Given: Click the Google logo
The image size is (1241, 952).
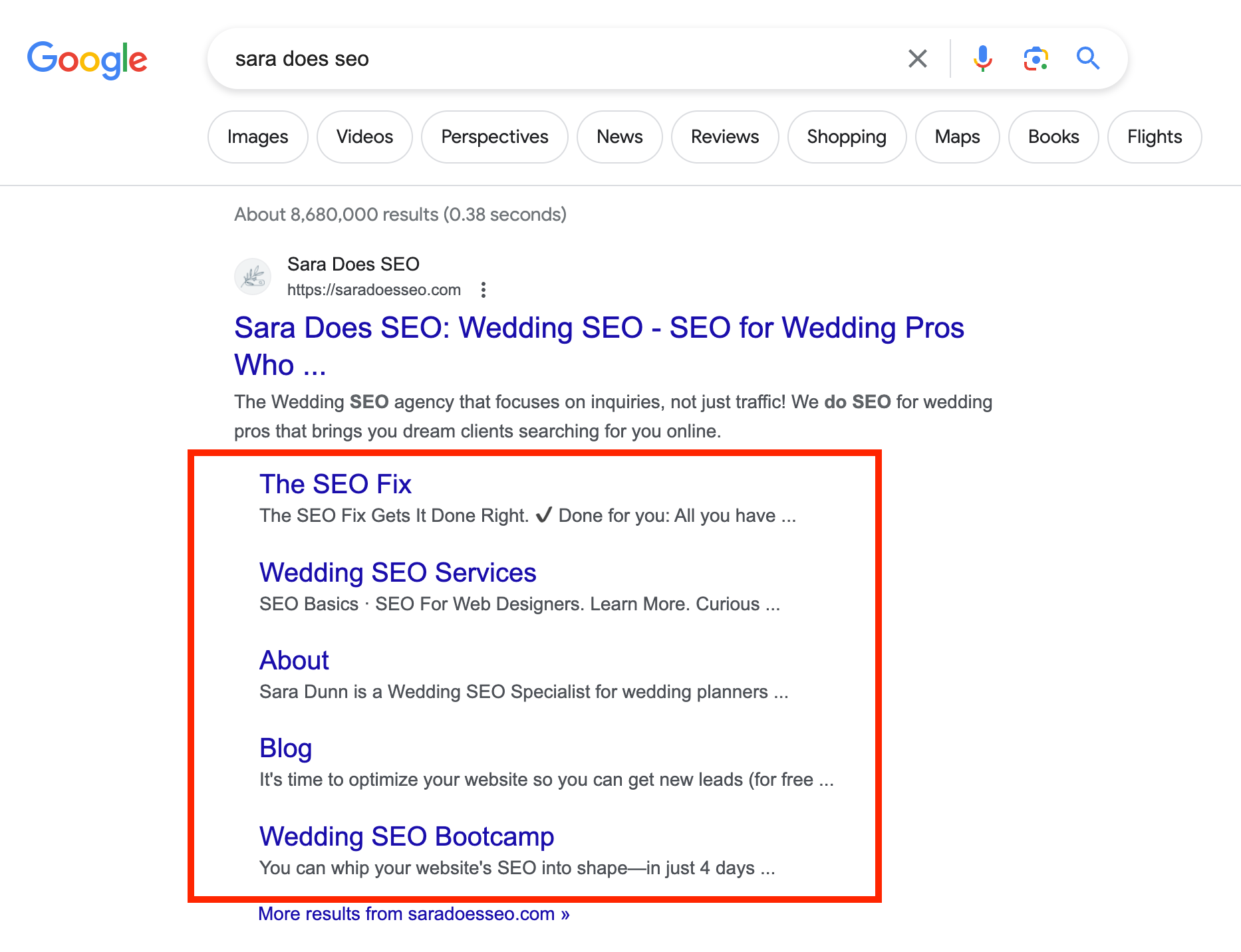Looking at the screenshot, I should 87,60.
